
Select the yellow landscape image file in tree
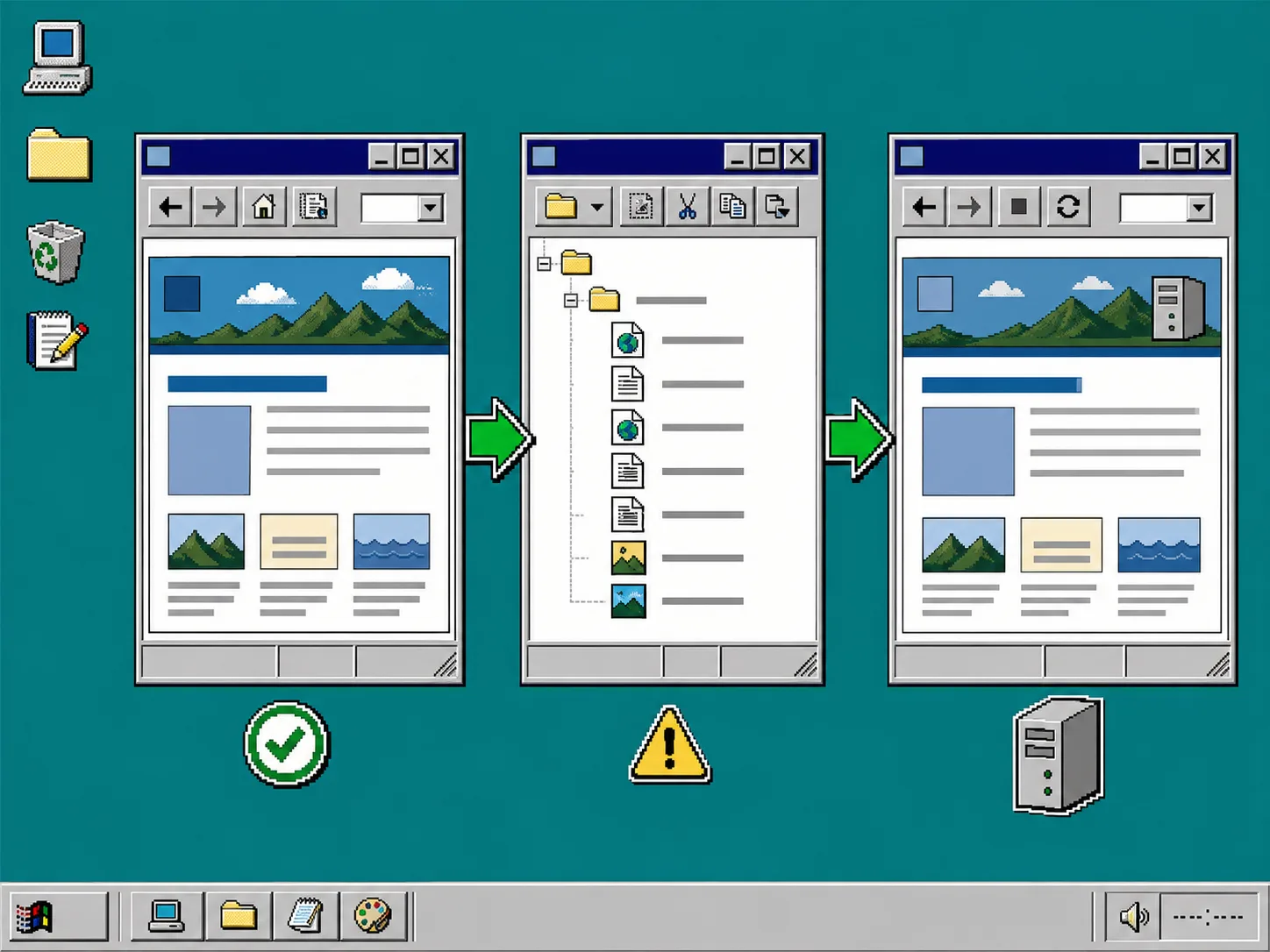(628, 558)
